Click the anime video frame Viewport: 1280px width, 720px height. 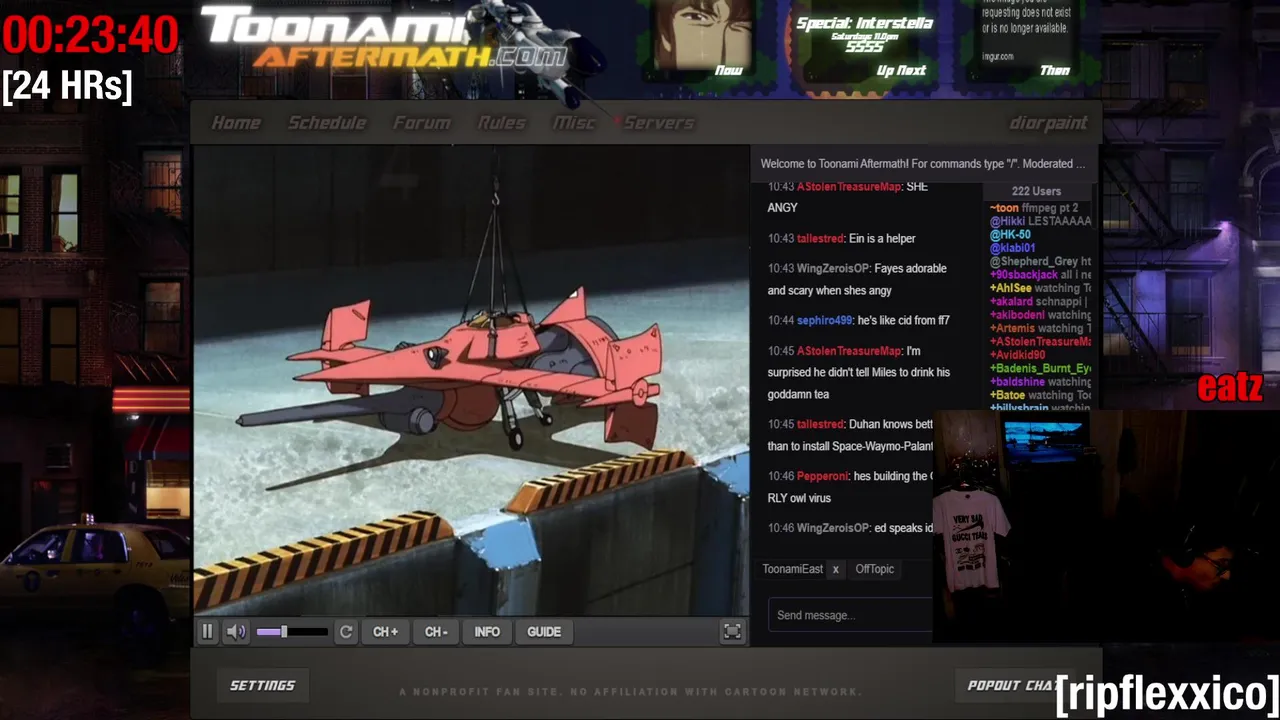[x=471, y=381]
